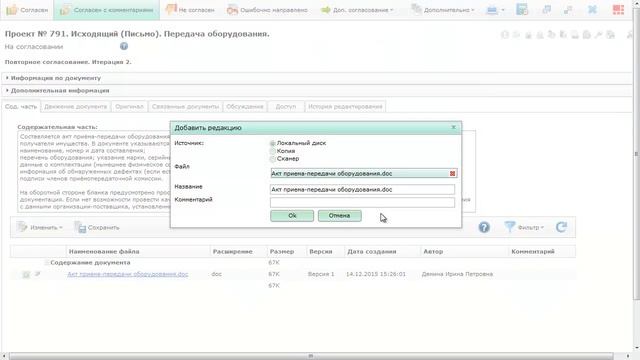The height and width of the screenshot is (360, 640).
Task: Click the Версия 1 cell
Action: pos(321,274)
